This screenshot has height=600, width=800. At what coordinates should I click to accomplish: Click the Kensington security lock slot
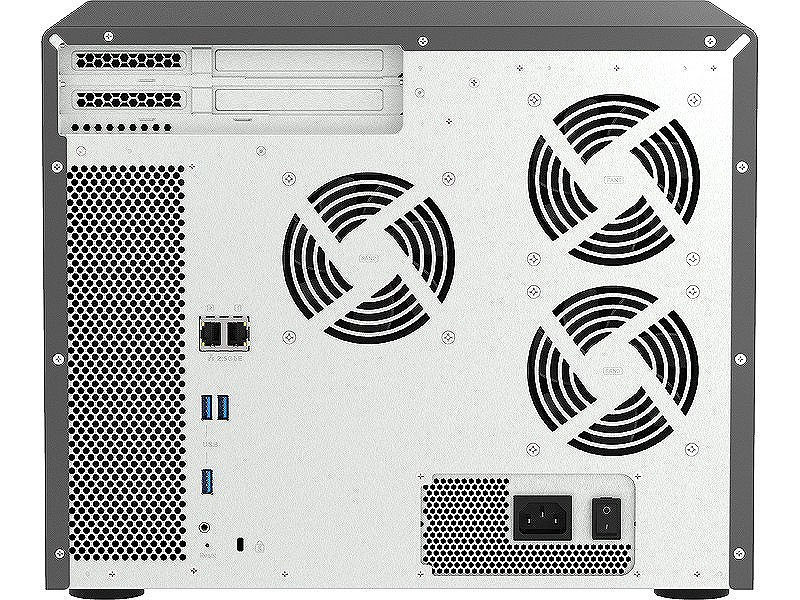(x=240, y=544)
